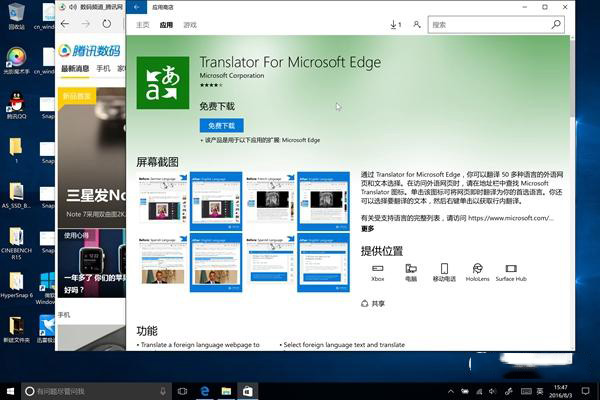Click forward arrow in Edge browser window
Screen dimensions: 600x400
coord(86,24)
